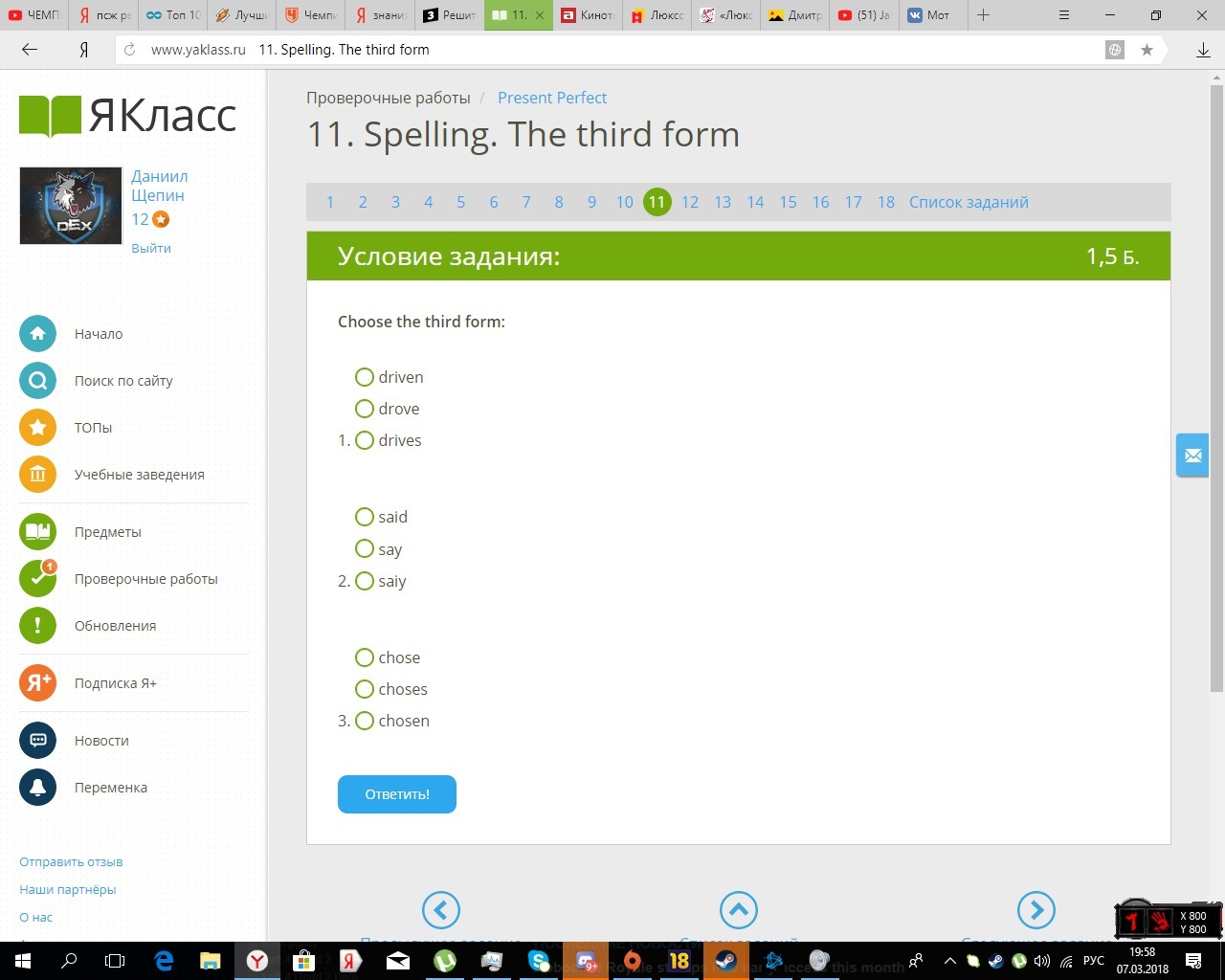Choose the 'chosen' radio option
Screen dimensions: 1225x980
coord(364,721)
